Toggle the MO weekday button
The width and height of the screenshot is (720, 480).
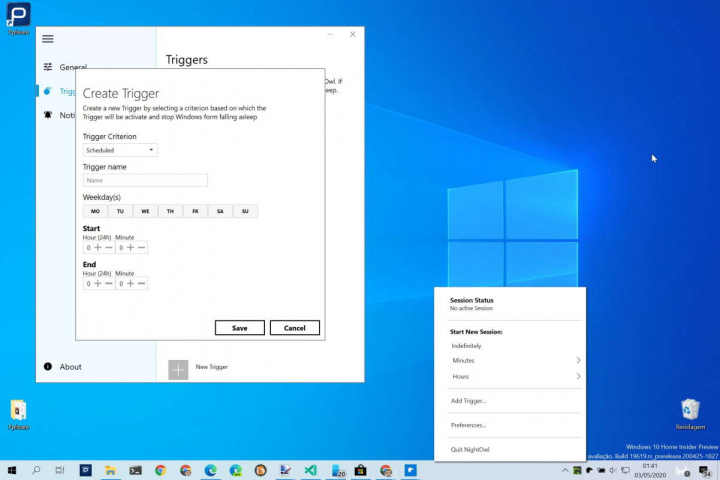pos(95,211)
